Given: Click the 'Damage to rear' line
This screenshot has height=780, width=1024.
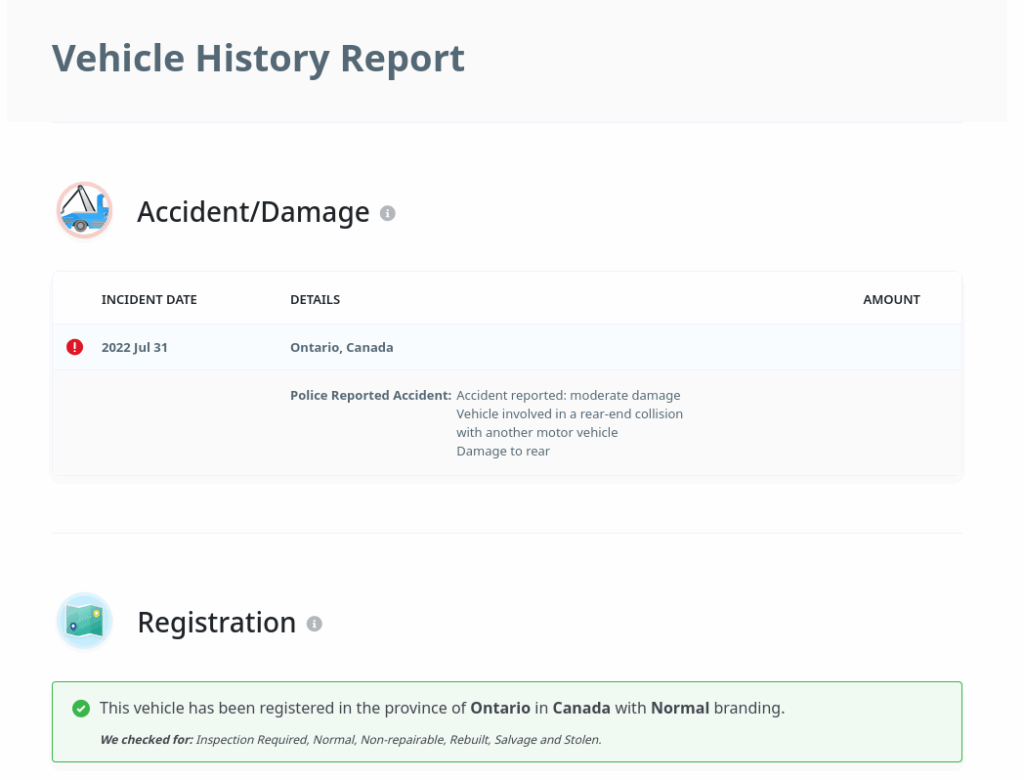Looking at the screenshot, I should click(503, 451).
